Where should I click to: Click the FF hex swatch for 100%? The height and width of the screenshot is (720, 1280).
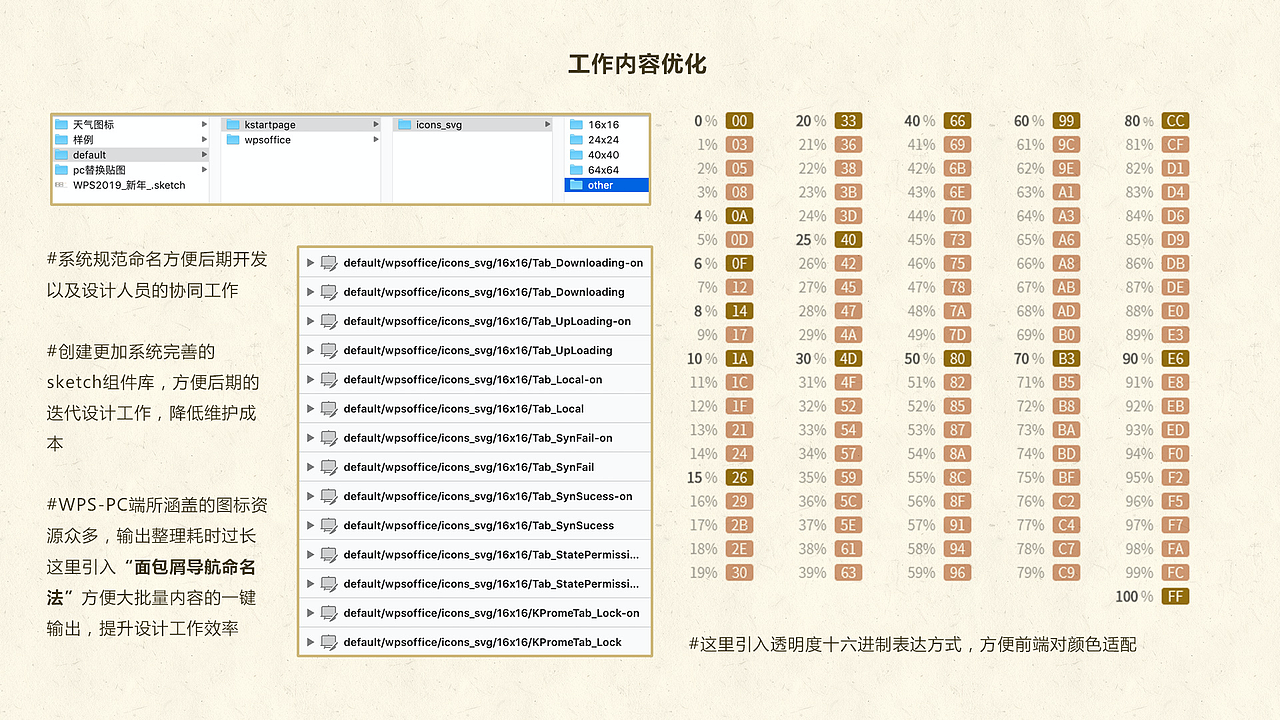coord(1175,597)
